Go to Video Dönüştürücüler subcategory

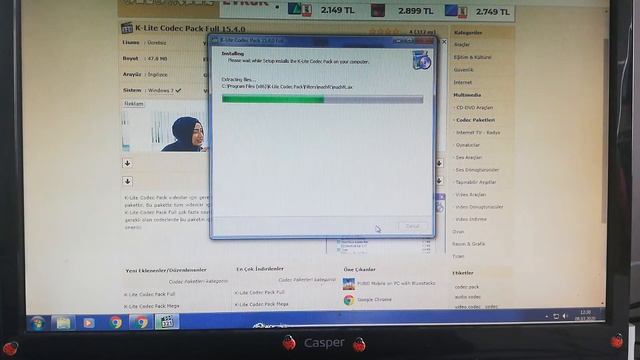pyautogui.click(x=479, y=207)
